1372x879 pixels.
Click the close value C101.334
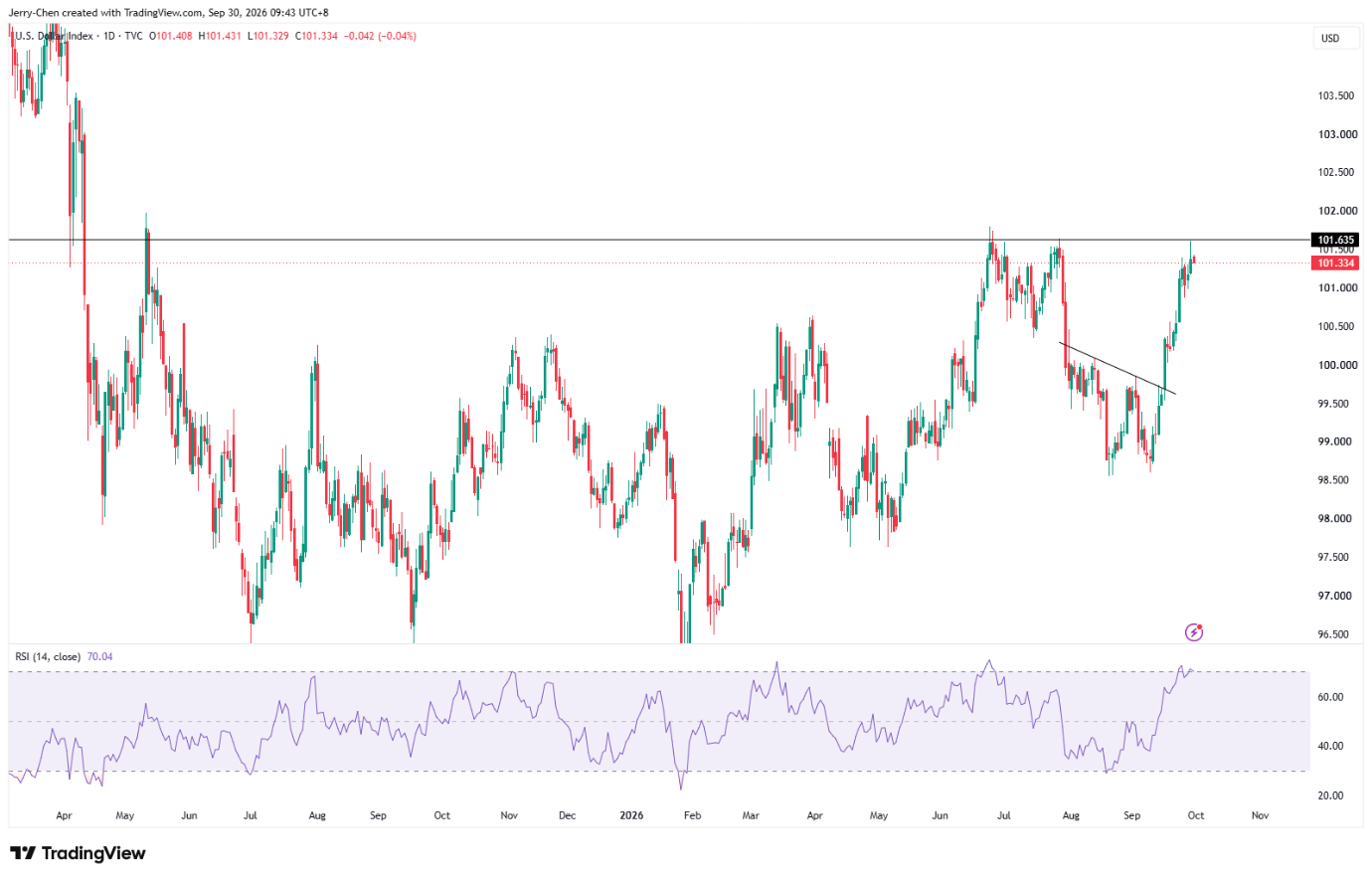click(316, 36)
